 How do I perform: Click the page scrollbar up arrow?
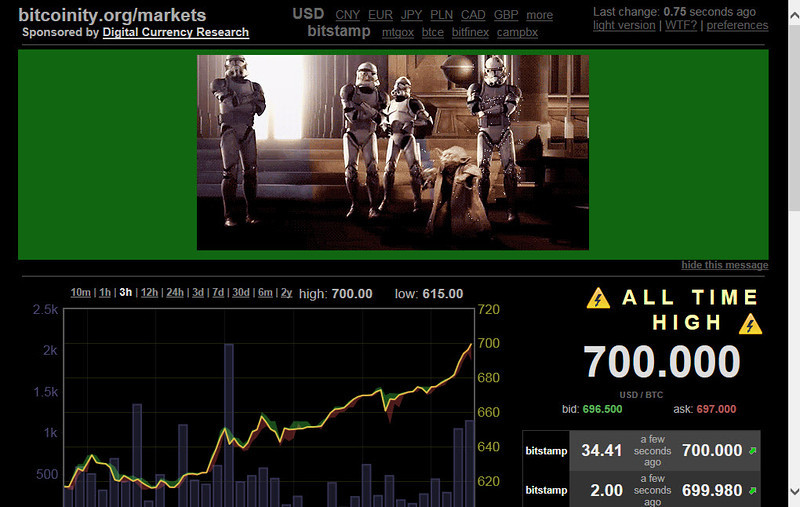click(794, 15)
